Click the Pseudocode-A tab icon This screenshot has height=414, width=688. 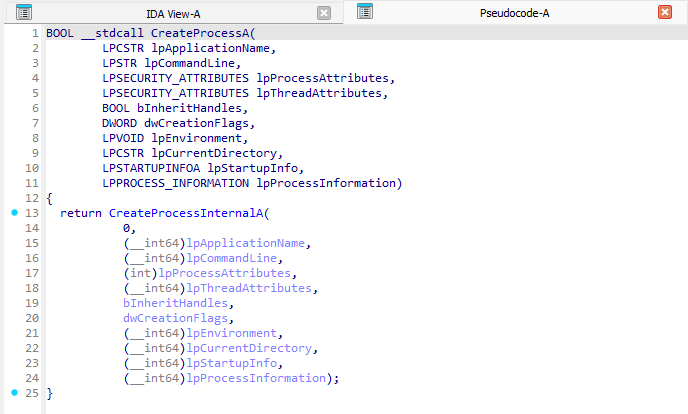click(x=365, y=12)
